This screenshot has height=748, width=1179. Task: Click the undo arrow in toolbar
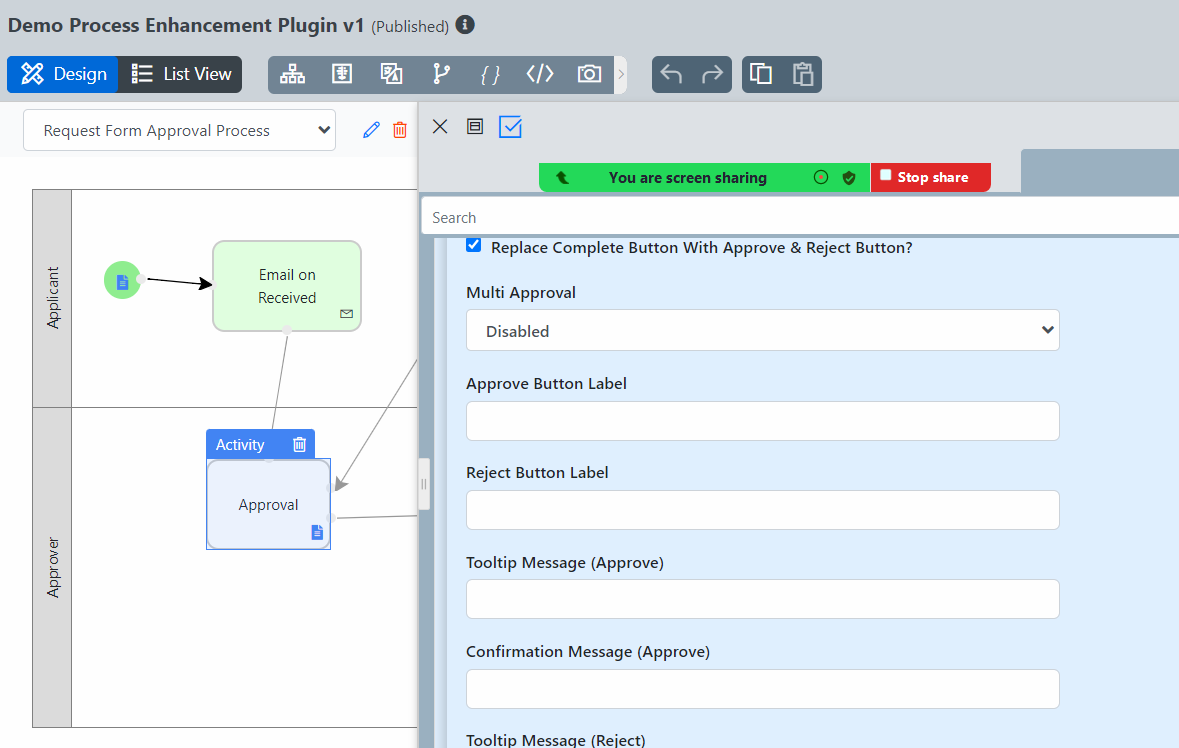pos(672,75)
